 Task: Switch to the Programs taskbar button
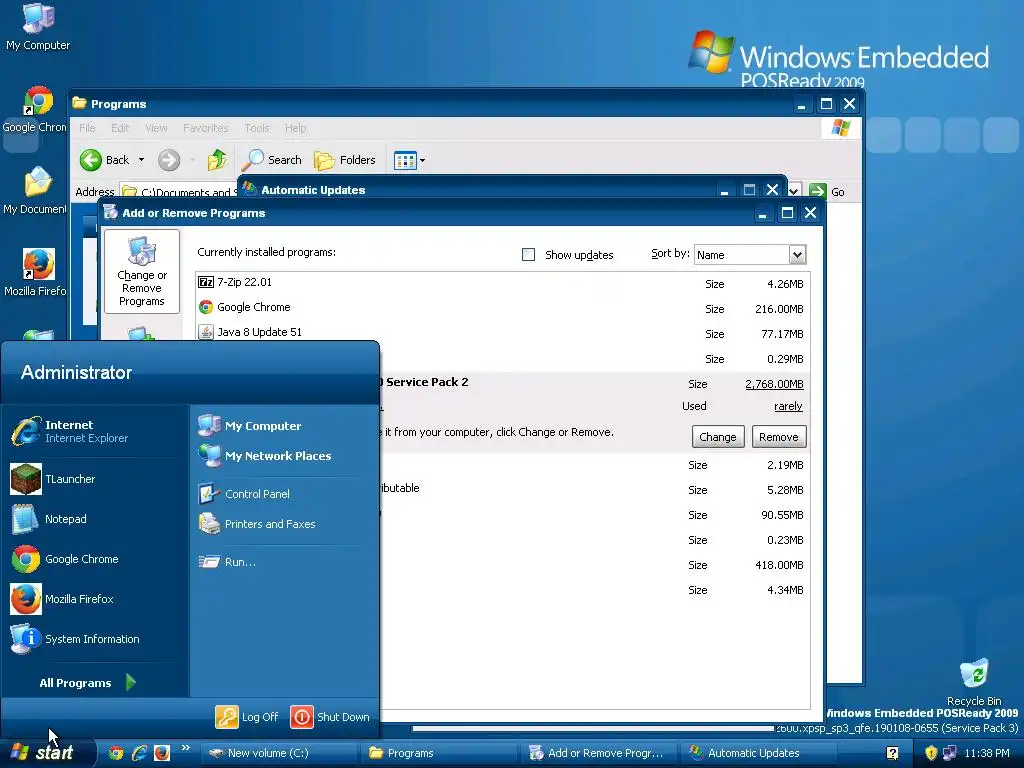[439, 753]
